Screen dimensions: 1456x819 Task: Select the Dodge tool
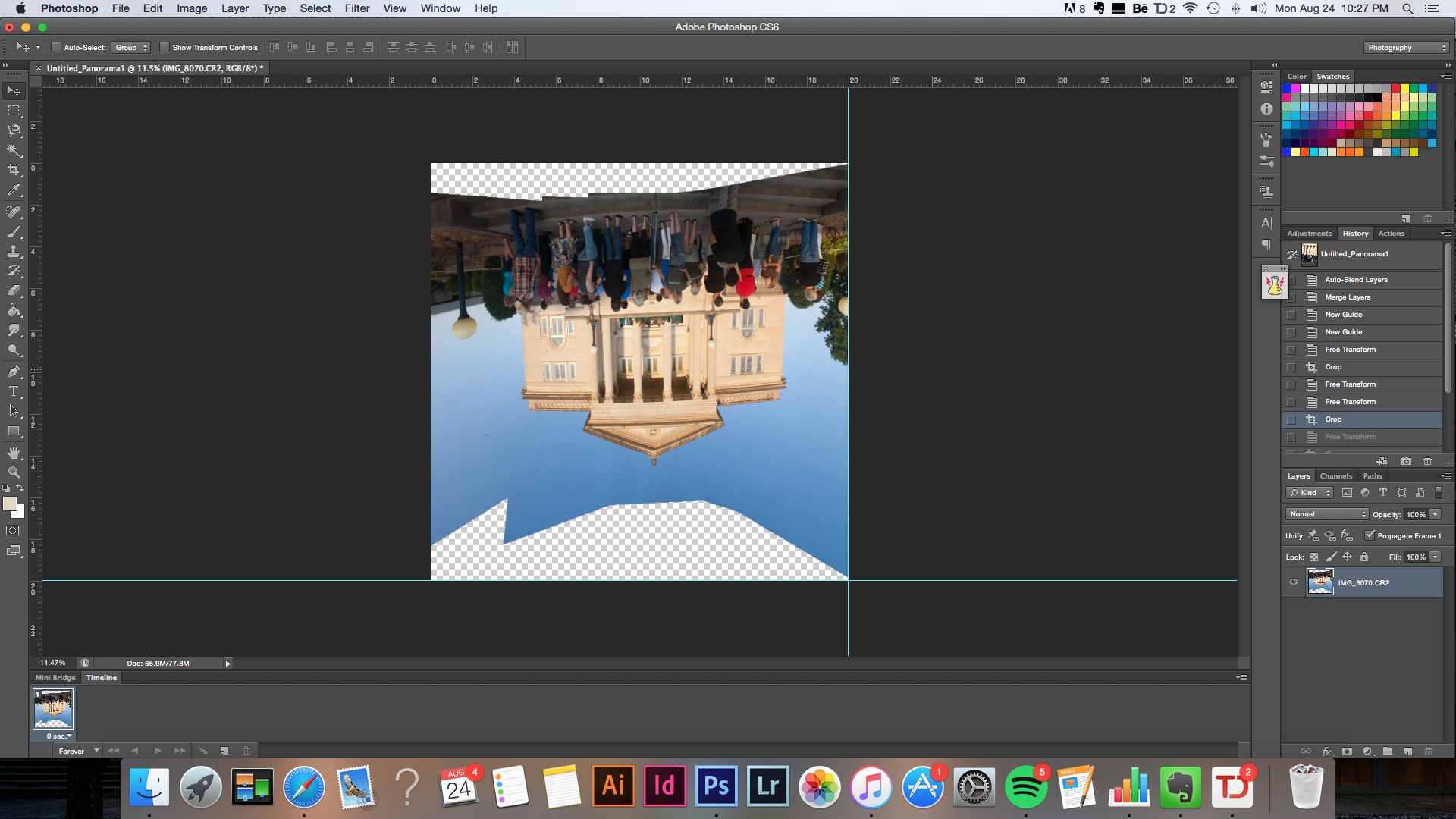coord(14,350)
